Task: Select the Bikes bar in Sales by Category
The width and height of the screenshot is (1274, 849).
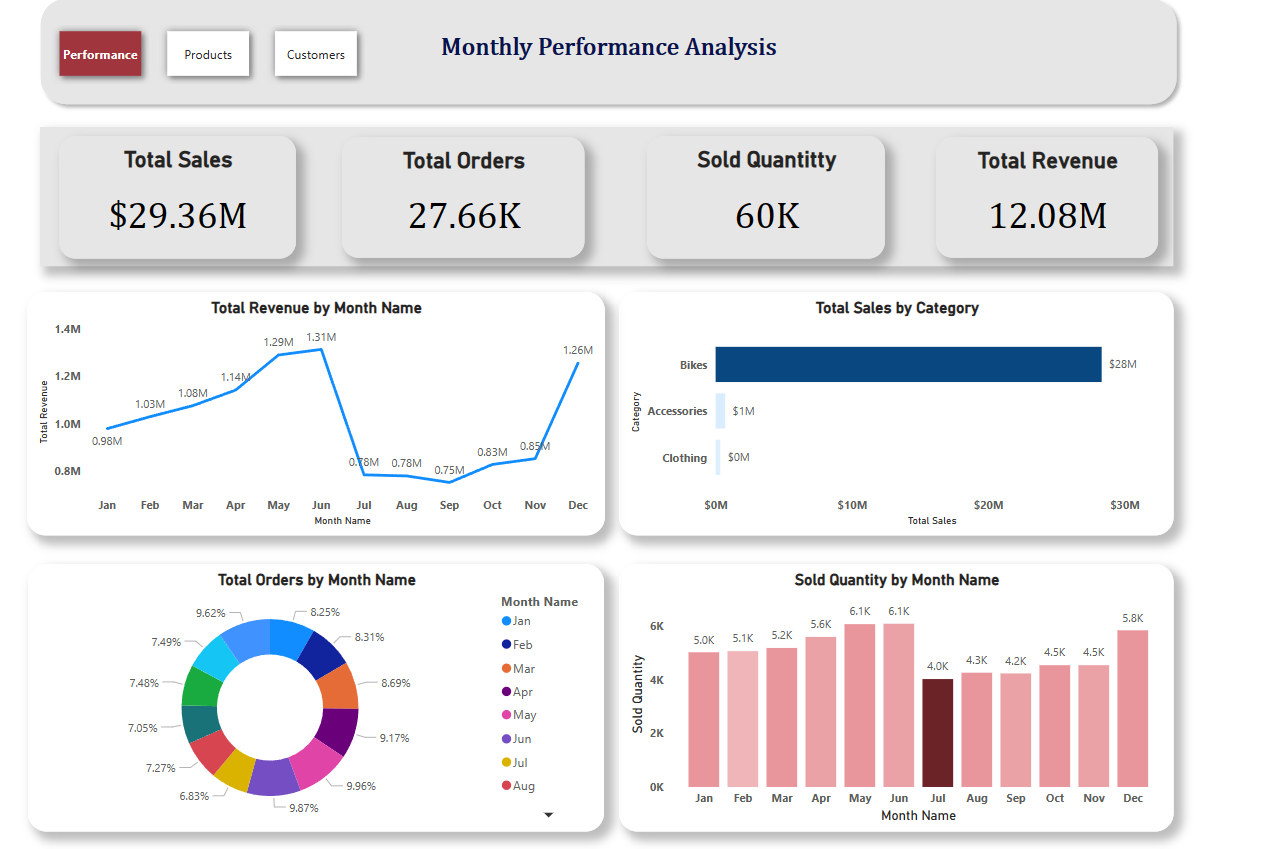Action: coord(908,364)
